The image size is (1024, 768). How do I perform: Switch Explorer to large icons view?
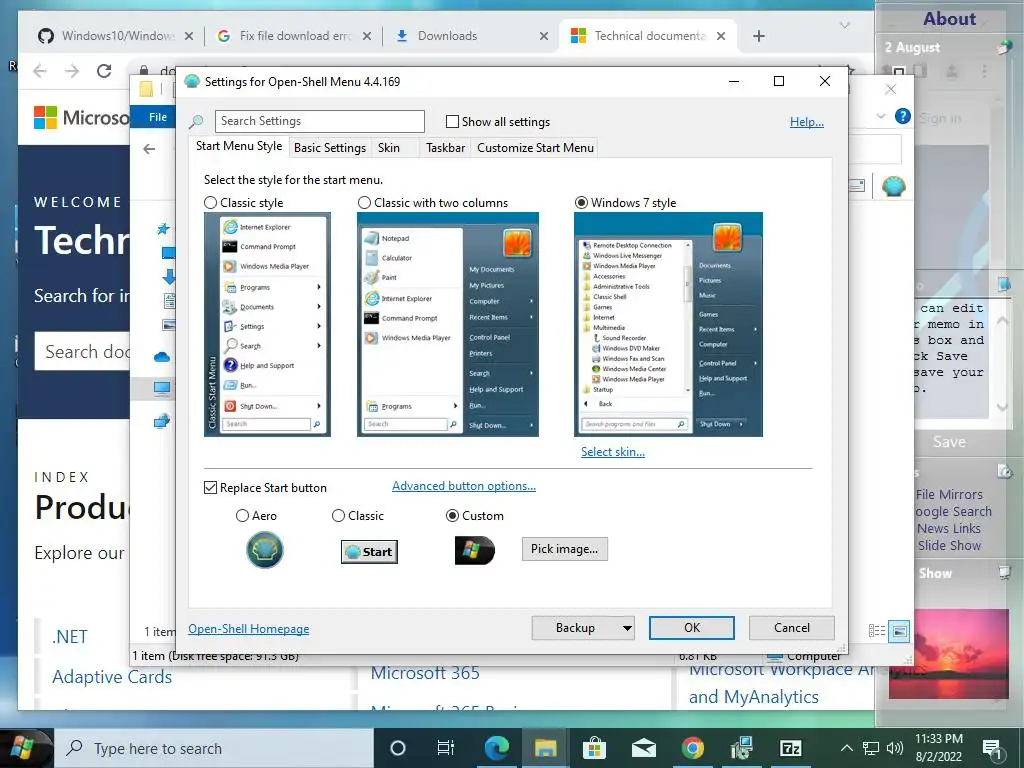[900, 631]
